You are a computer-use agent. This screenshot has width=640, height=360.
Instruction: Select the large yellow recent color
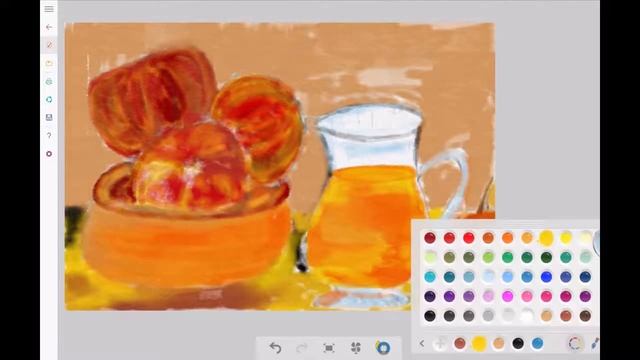point(479,344)
